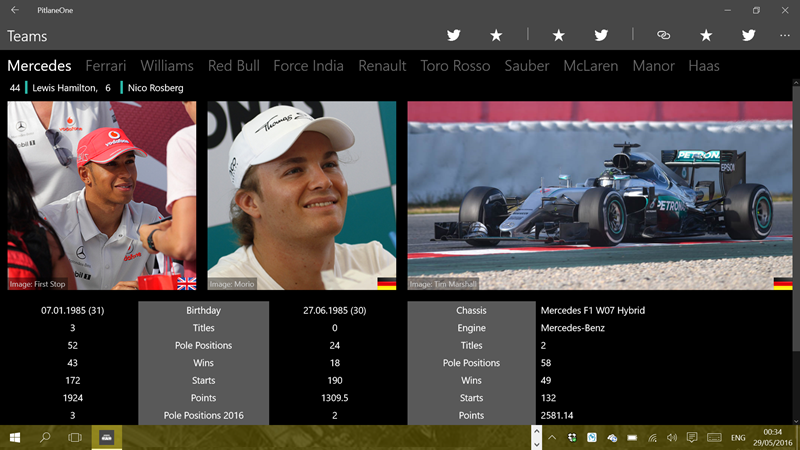Viewport: 800px width, 450px height.
Task: Open the McLaren team tab
Action: coord(590,66)
